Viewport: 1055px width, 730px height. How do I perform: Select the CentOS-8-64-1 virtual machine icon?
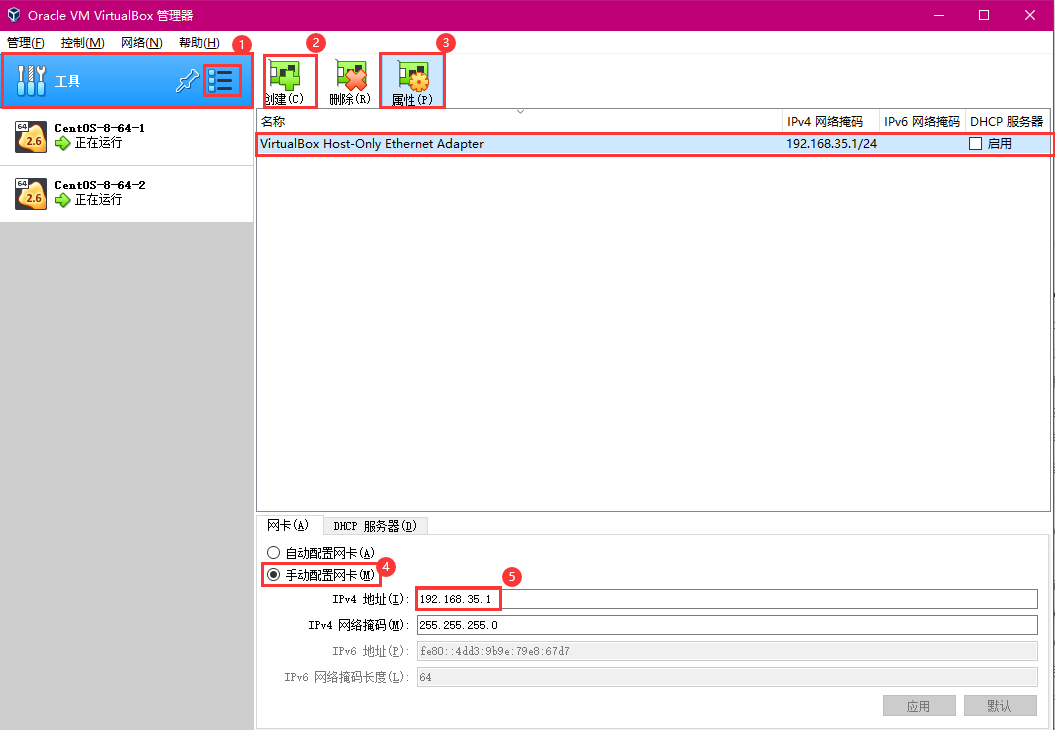(31, 137)
